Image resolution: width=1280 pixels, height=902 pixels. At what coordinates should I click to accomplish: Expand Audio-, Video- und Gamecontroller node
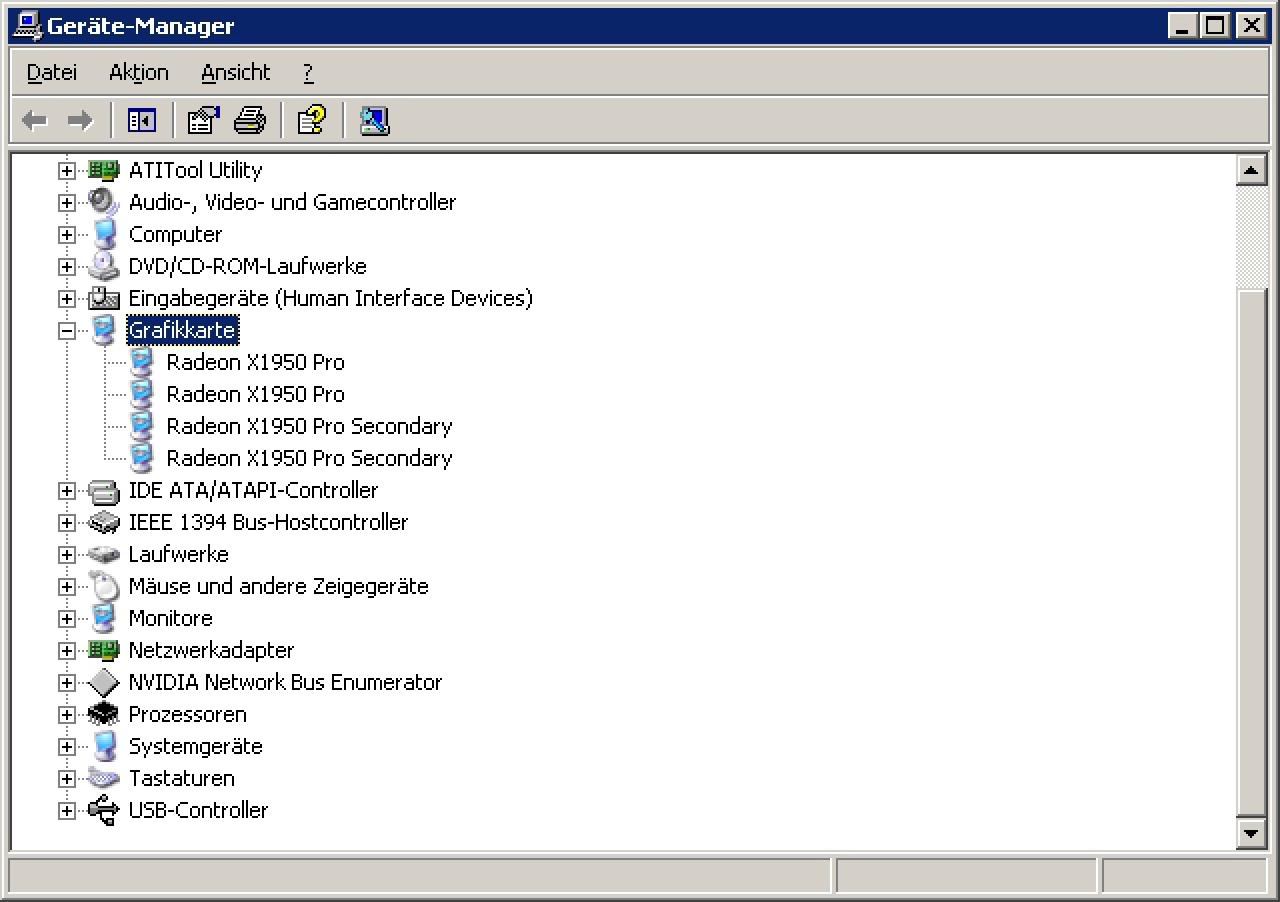click(x=67, y=203)
